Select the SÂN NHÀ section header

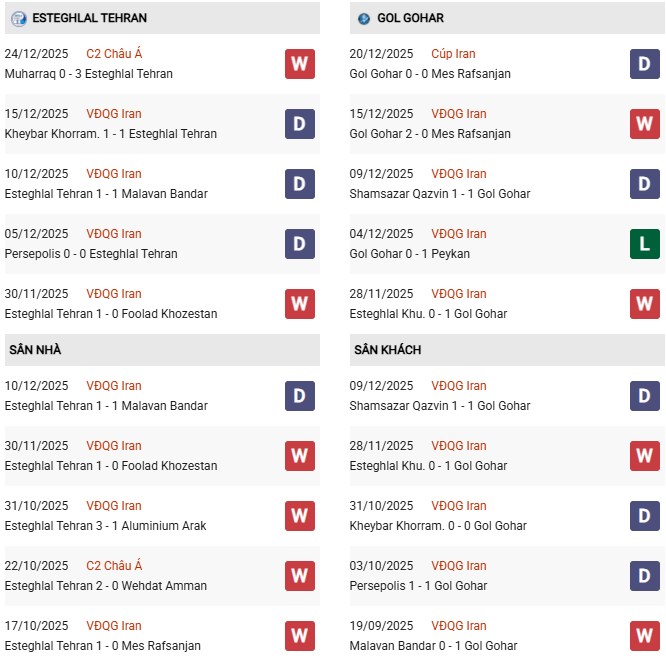pos(36,350)
